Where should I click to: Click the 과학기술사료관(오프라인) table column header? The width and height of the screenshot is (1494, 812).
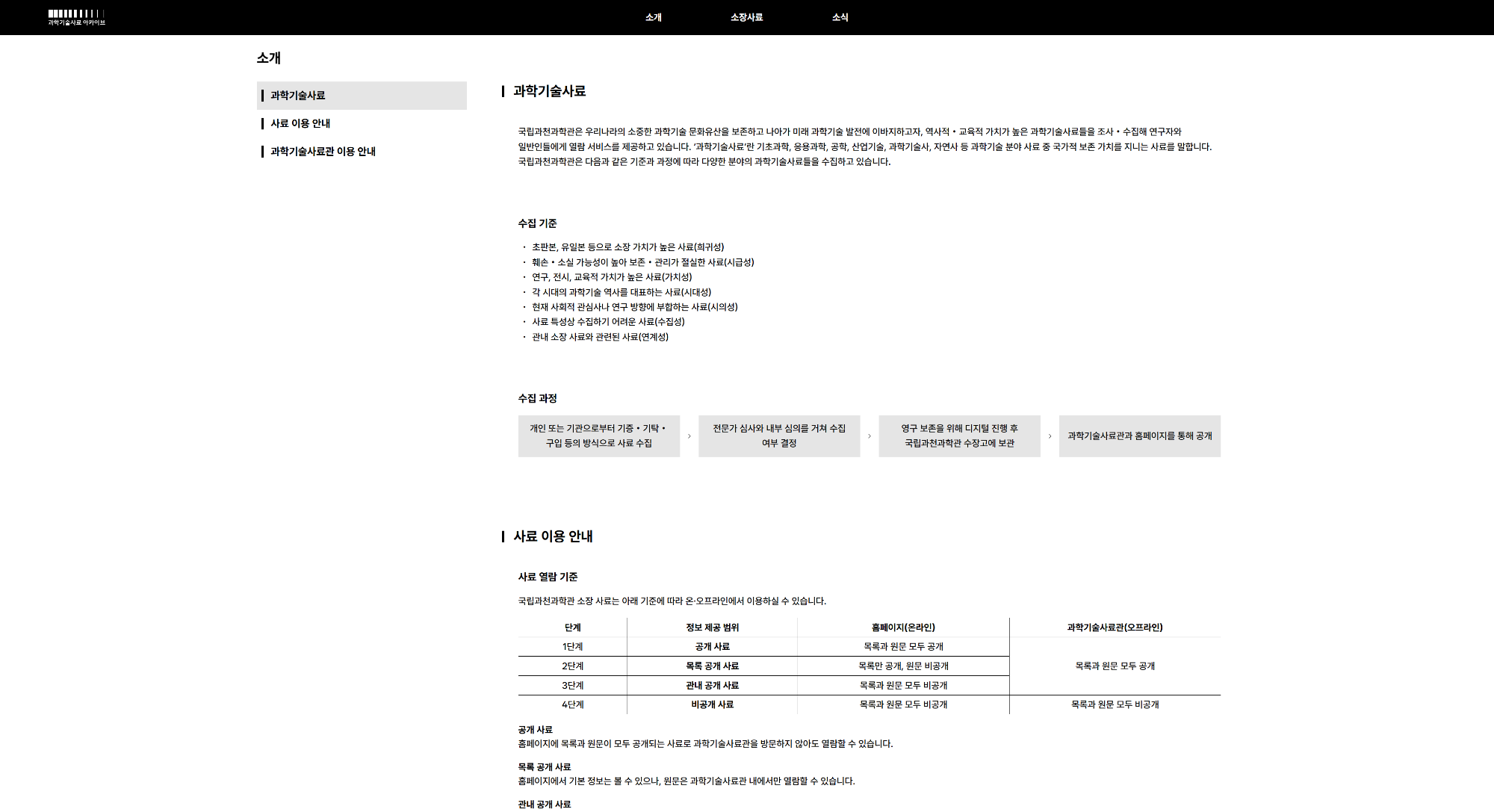[x=1115, y=627]
